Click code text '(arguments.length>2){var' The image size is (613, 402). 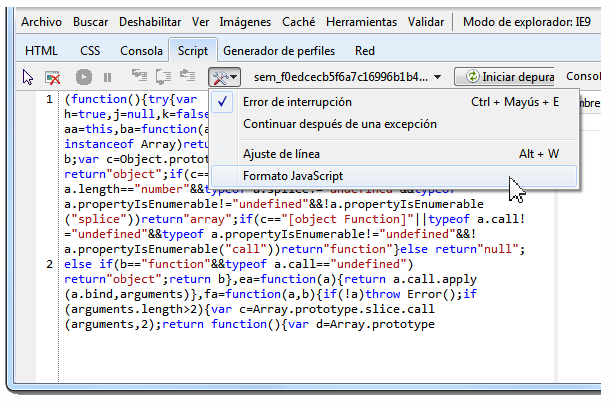(x=148, y=309)
